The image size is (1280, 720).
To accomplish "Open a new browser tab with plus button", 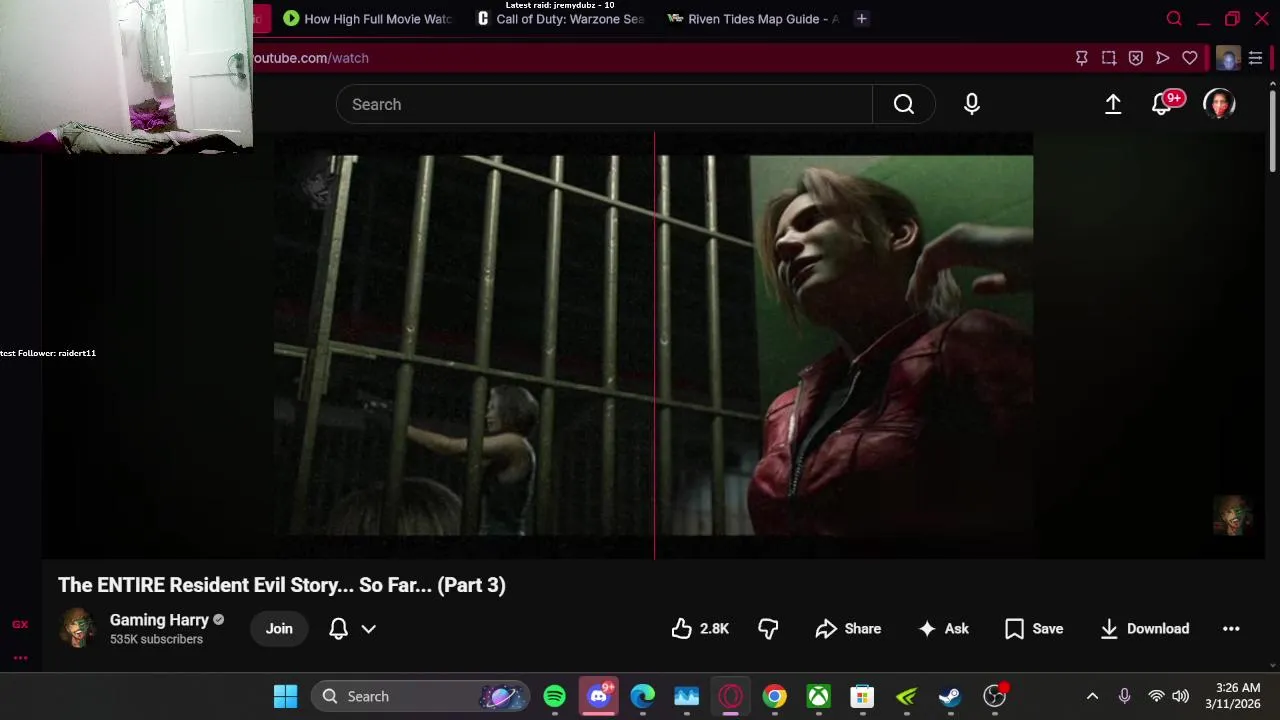I will coord(861,19).
